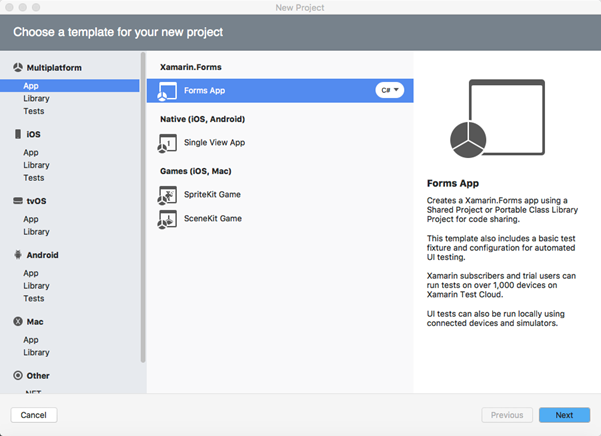The image size is (601, 436).
Task: Click the Android robot icon
Action: (18, 255)
